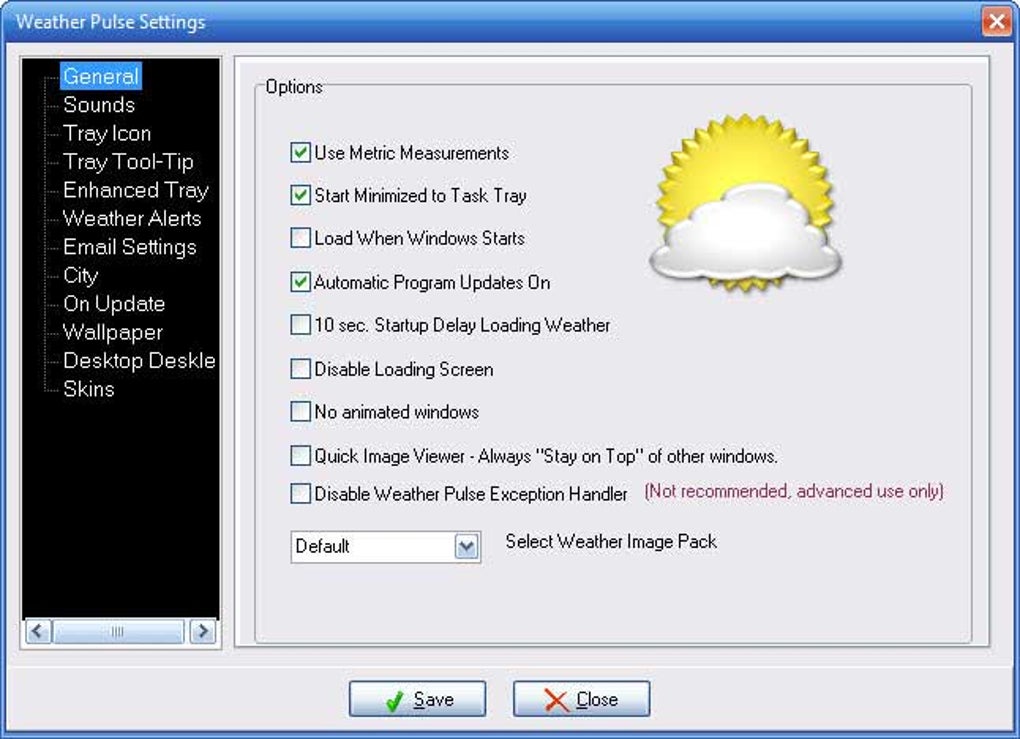Image resolution: width=1020 pixels, height=739 pixels.
Task: Select the Desktop Deskle tree item
Action: click(x=139, y=360)
